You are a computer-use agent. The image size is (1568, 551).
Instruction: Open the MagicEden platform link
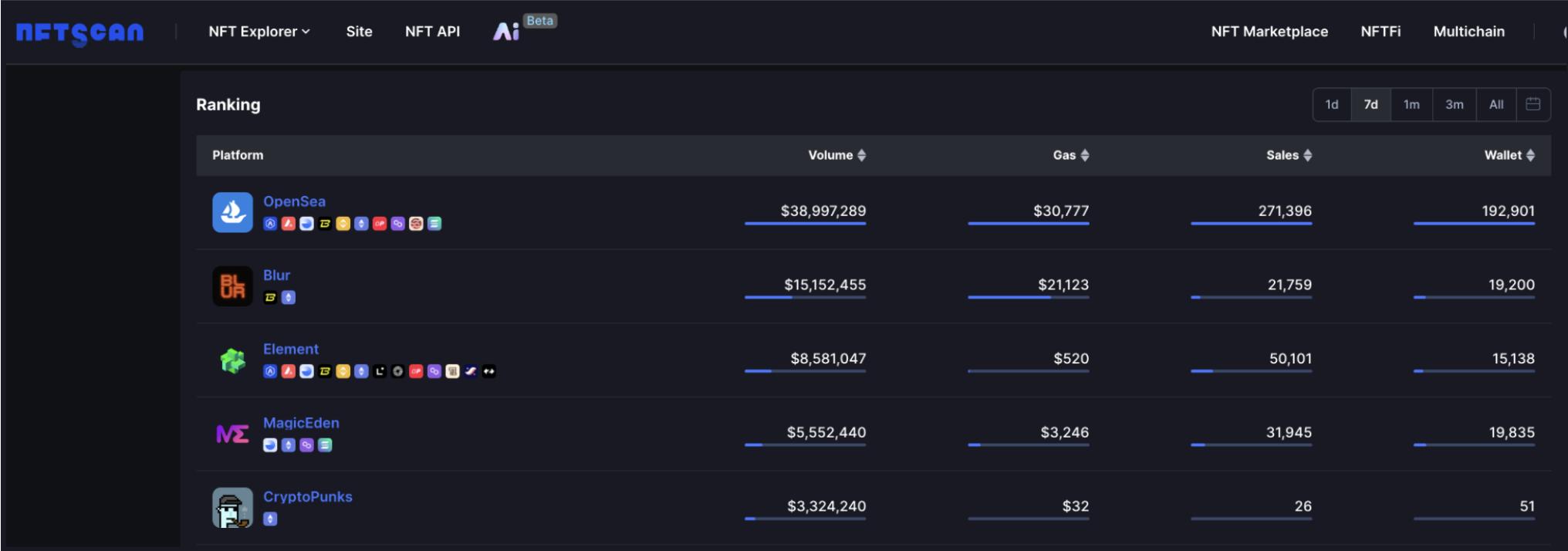click(301, 423)
